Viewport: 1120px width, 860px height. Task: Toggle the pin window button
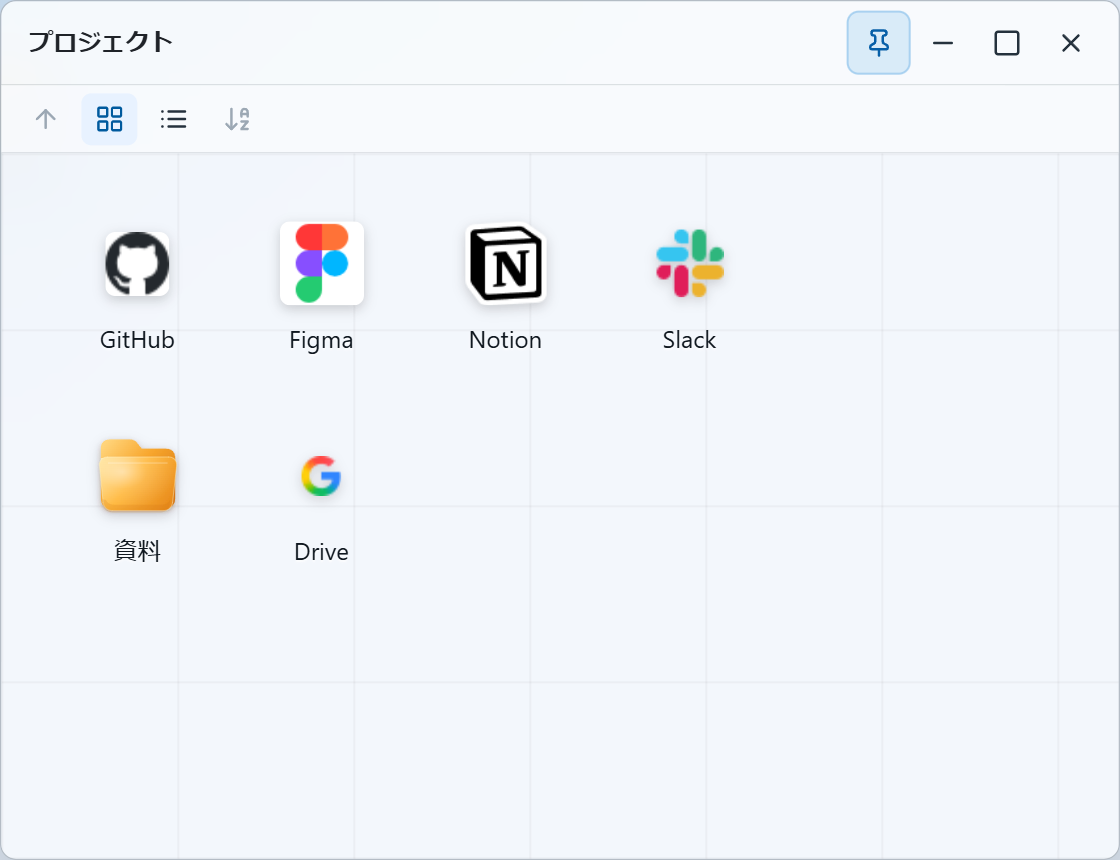coord(879,43)
